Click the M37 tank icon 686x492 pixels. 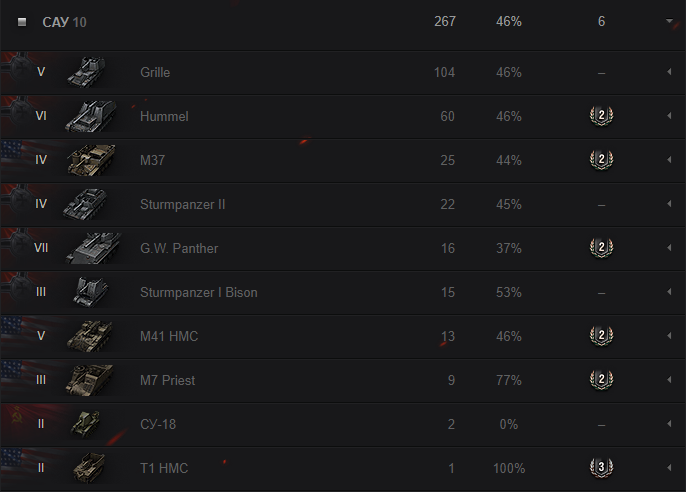click(x=91, y=160)
